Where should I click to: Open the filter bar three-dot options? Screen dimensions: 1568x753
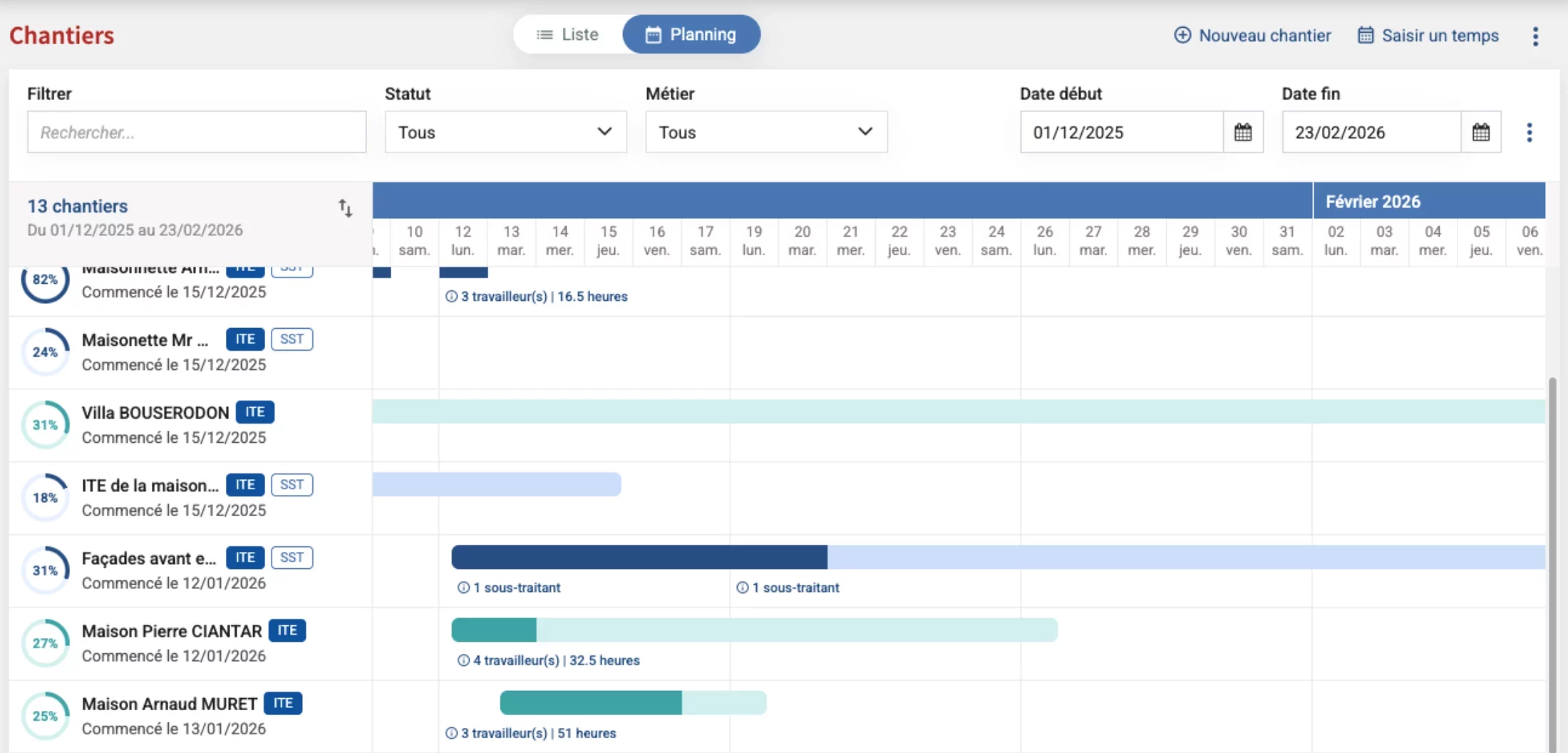point(1529,132)
